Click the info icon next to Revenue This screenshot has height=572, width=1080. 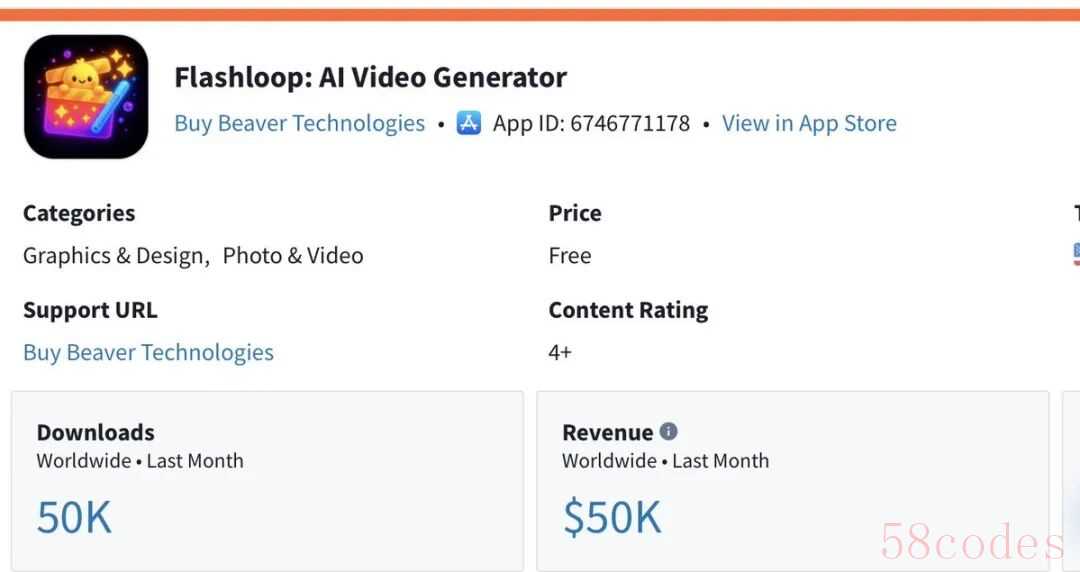[669, 431]
